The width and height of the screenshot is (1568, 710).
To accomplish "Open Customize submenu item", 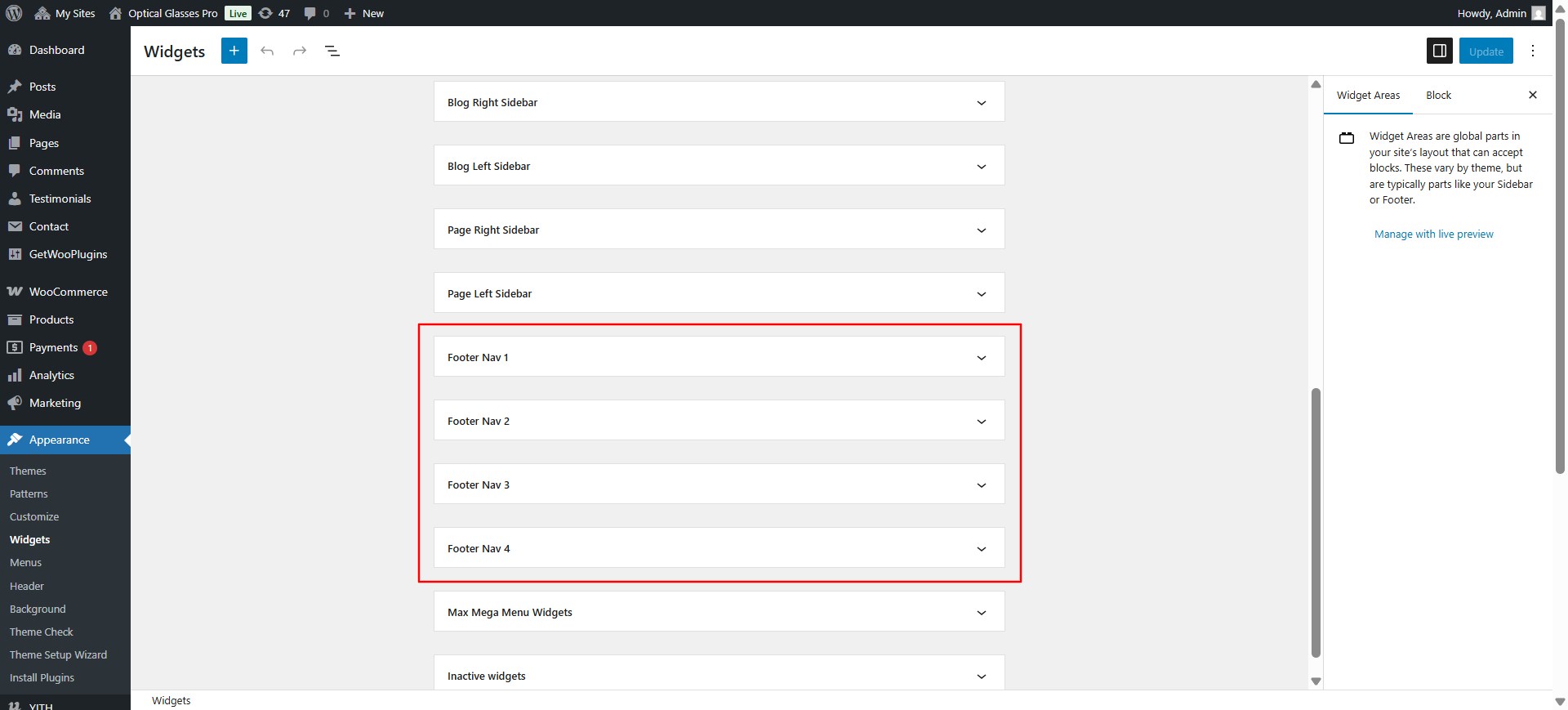I will point(34,516).
